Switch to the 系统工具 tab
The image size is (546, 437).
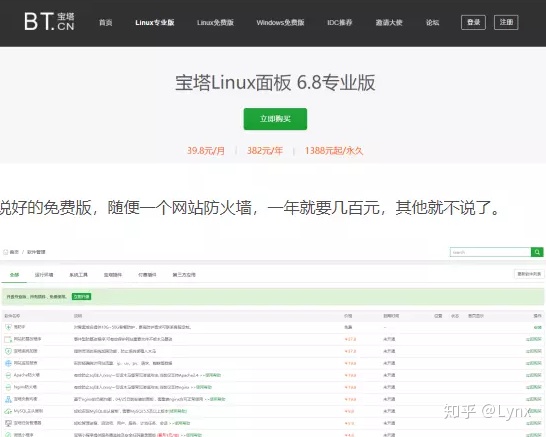pos(78,275)
